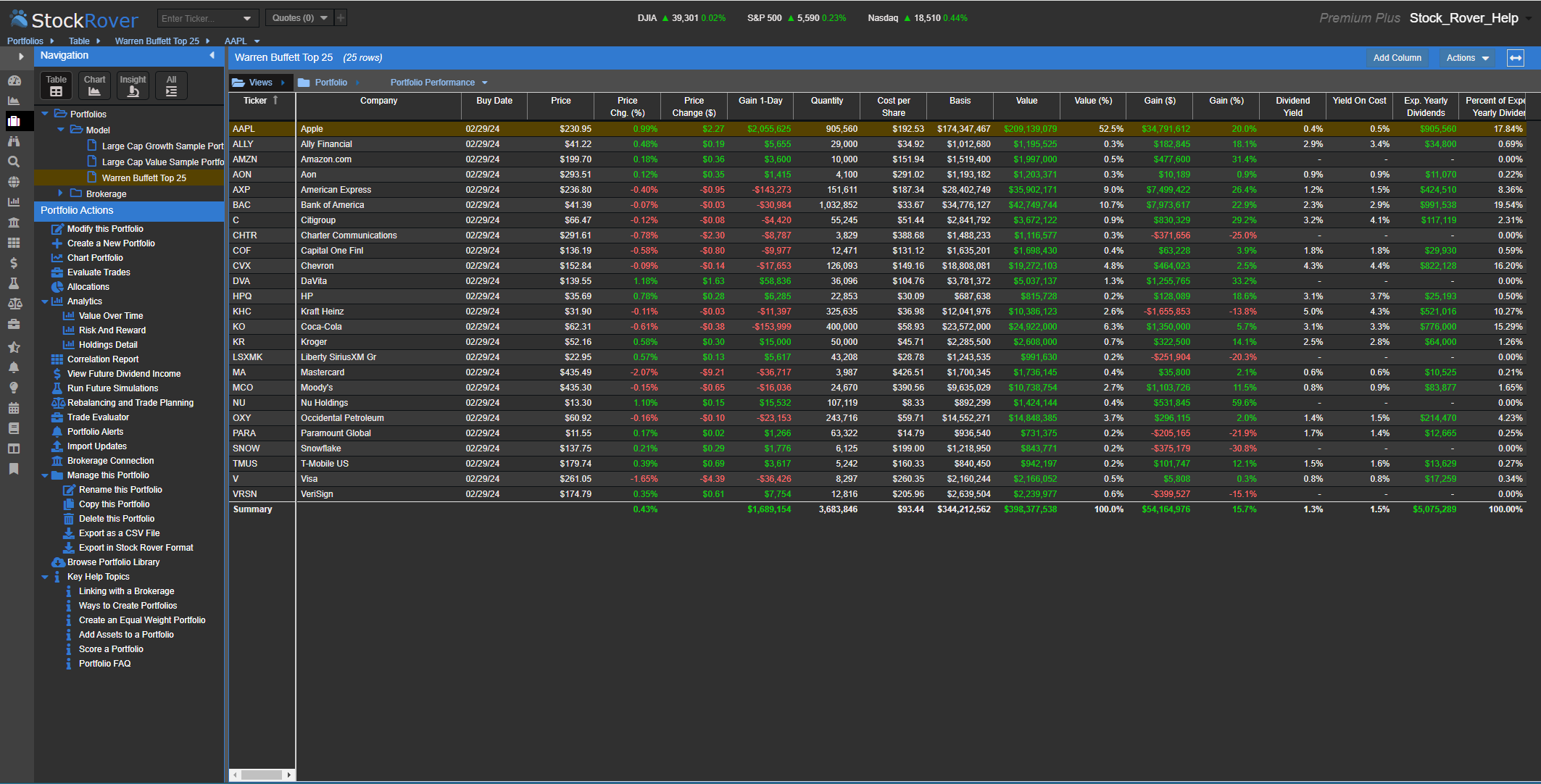Open the balance scale sidebar icon
This screenshot has height=784, width=1541.
point(14,304)
